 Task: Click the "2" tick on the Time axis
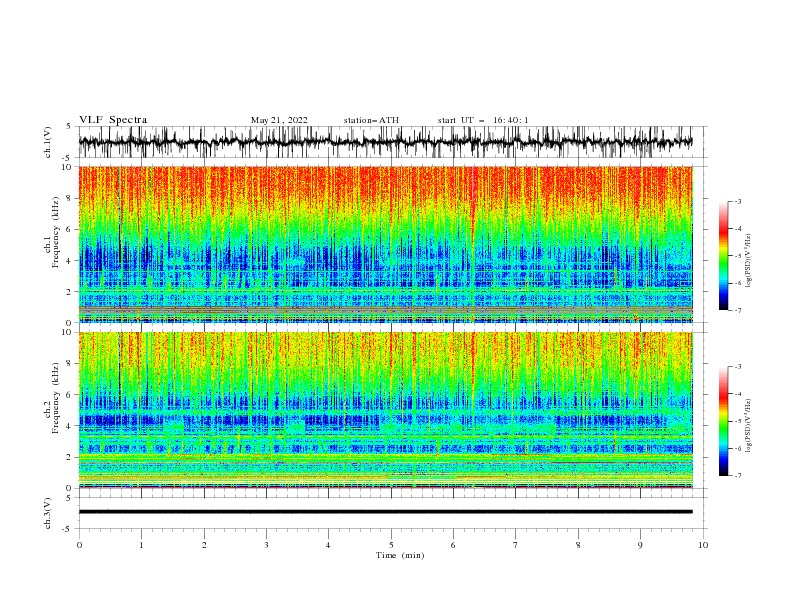tap(204, 545)
